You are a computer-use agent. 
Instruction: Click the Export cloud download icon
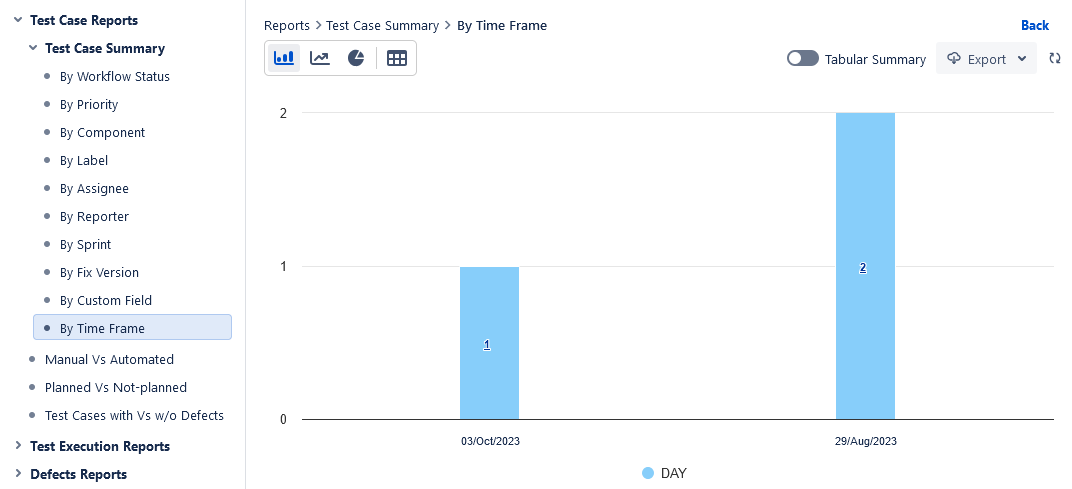point(954,58)
